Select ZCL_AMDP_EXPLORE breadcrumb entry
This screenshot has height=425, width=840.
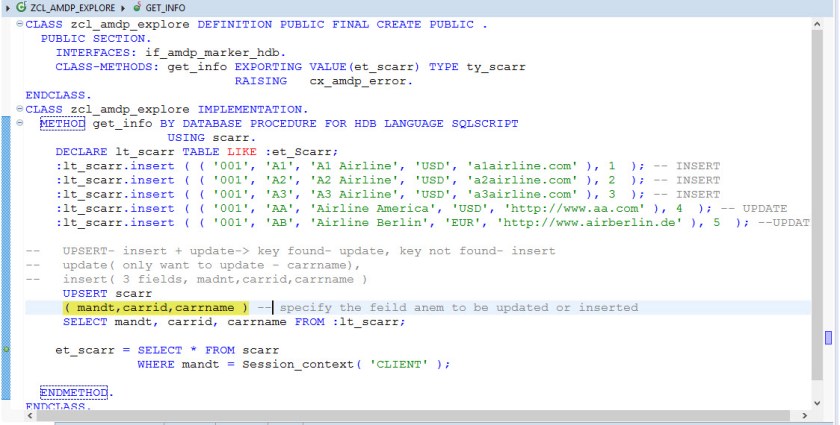click(x=72, y=8)
